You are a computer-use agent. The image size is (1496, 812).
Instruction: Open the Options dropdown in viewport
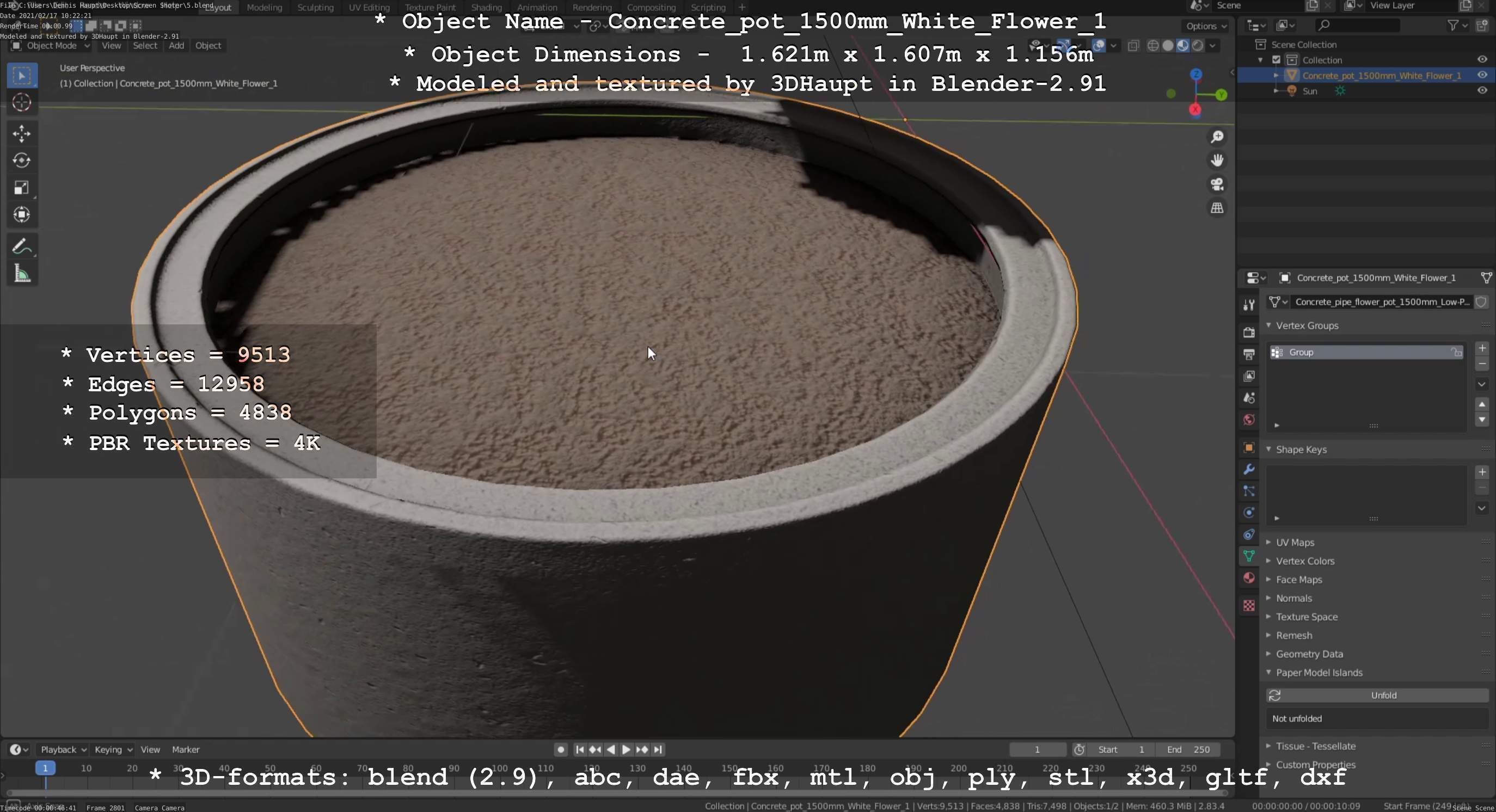[1206, 26]
